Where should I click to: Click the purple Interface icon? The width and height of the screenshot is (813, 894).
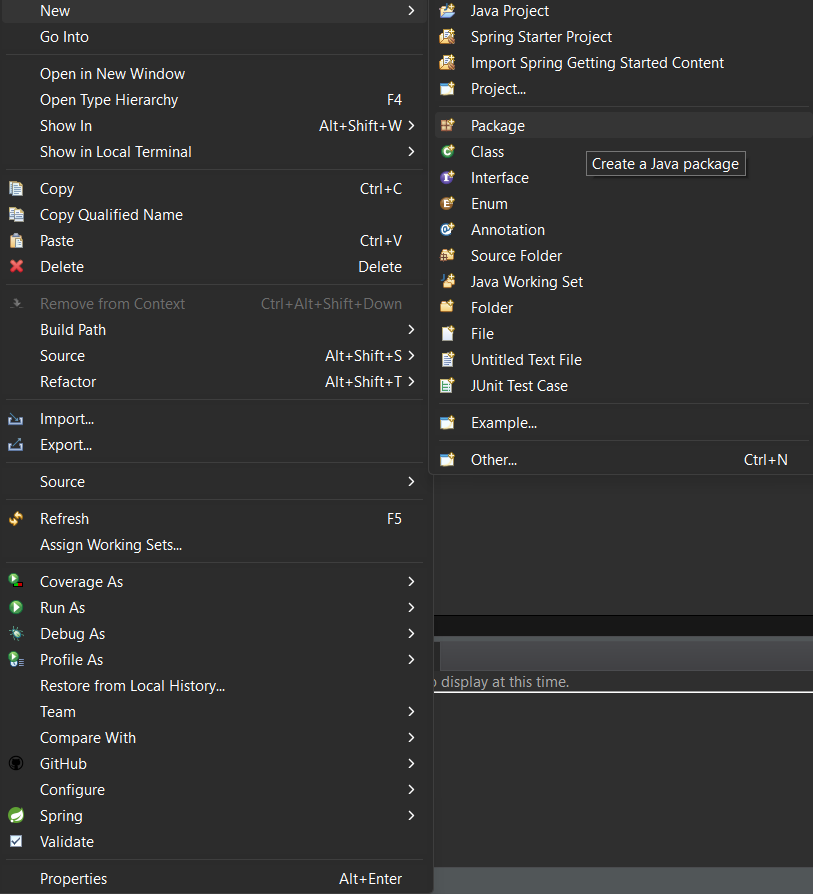point(449,177)
